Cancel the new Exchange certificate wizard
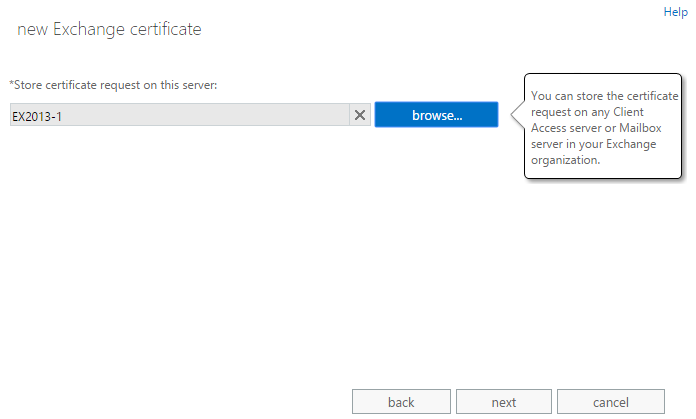696x419 pixels. 611,402
